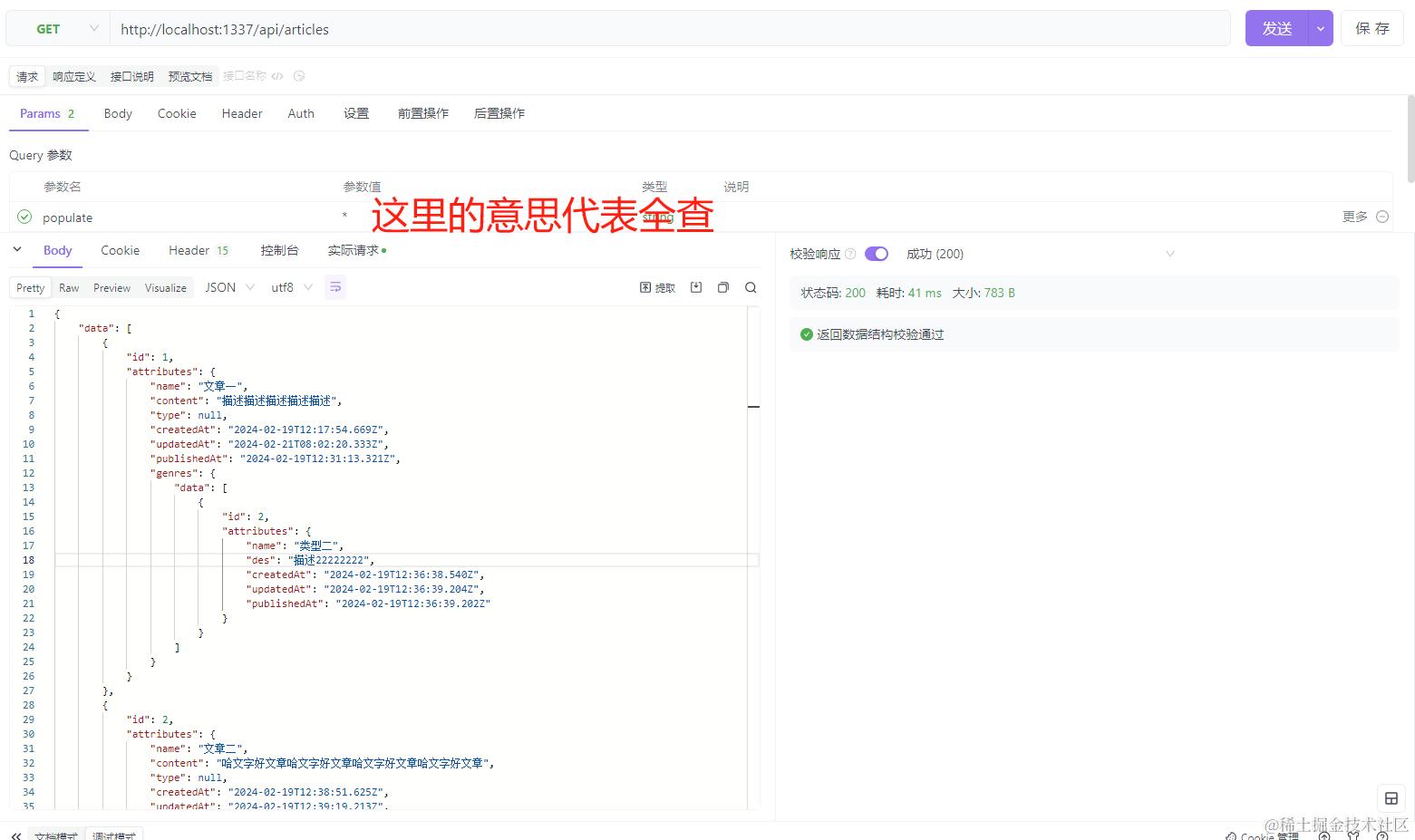Click 更多 in the populate row

tap(1355, 217)
